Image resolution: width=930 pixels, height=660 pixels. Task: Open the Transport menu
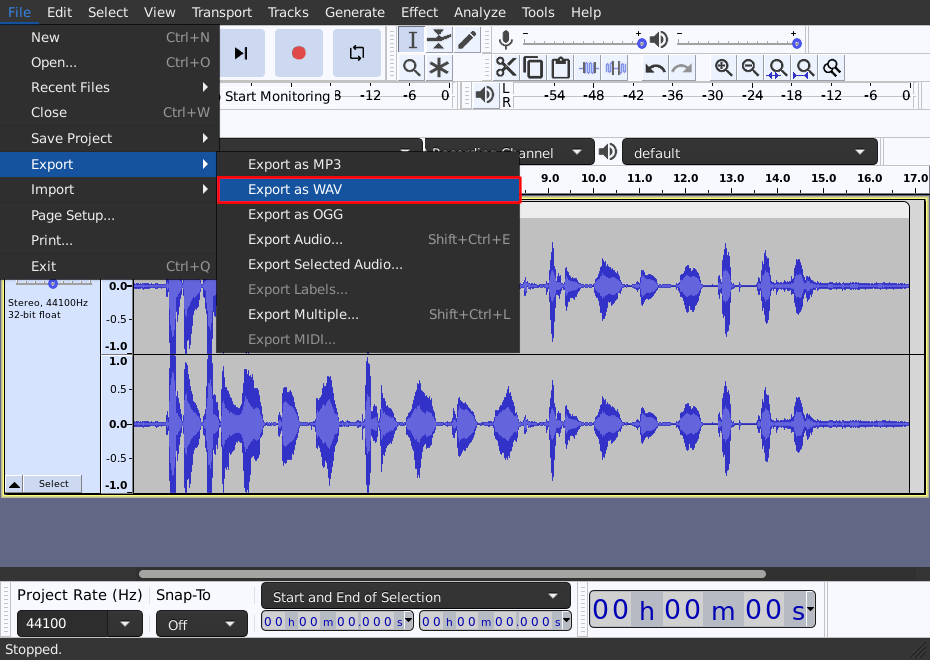[222, 12]
